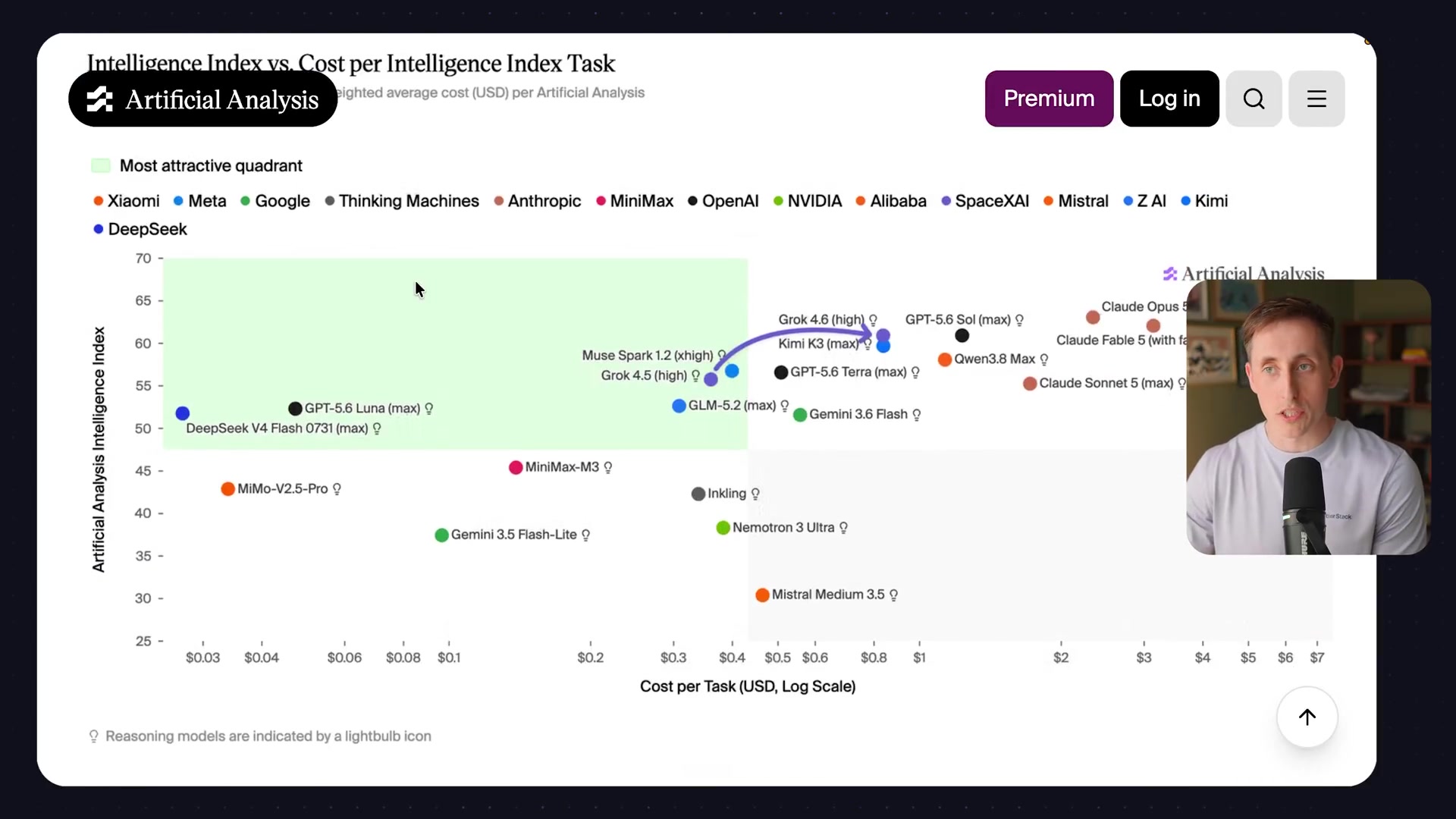Select the MiMo-V2.5-Pro orange data point
This screenshot has height=819, width=1456.
227,489
